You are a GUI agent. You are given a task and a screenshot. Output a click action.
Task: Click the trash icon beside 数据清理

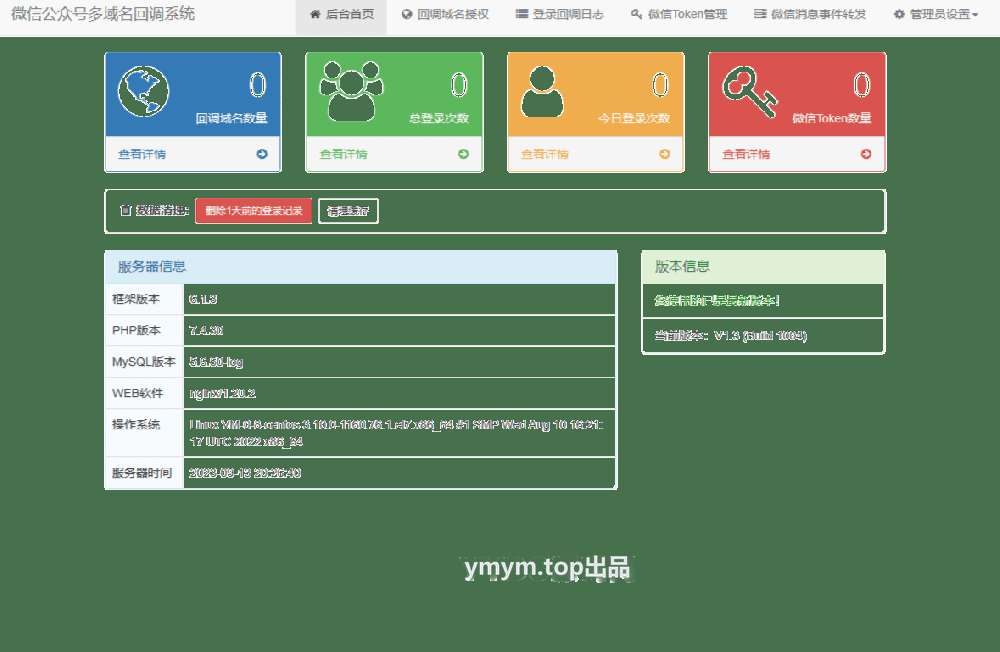click(x=126, y=211)
